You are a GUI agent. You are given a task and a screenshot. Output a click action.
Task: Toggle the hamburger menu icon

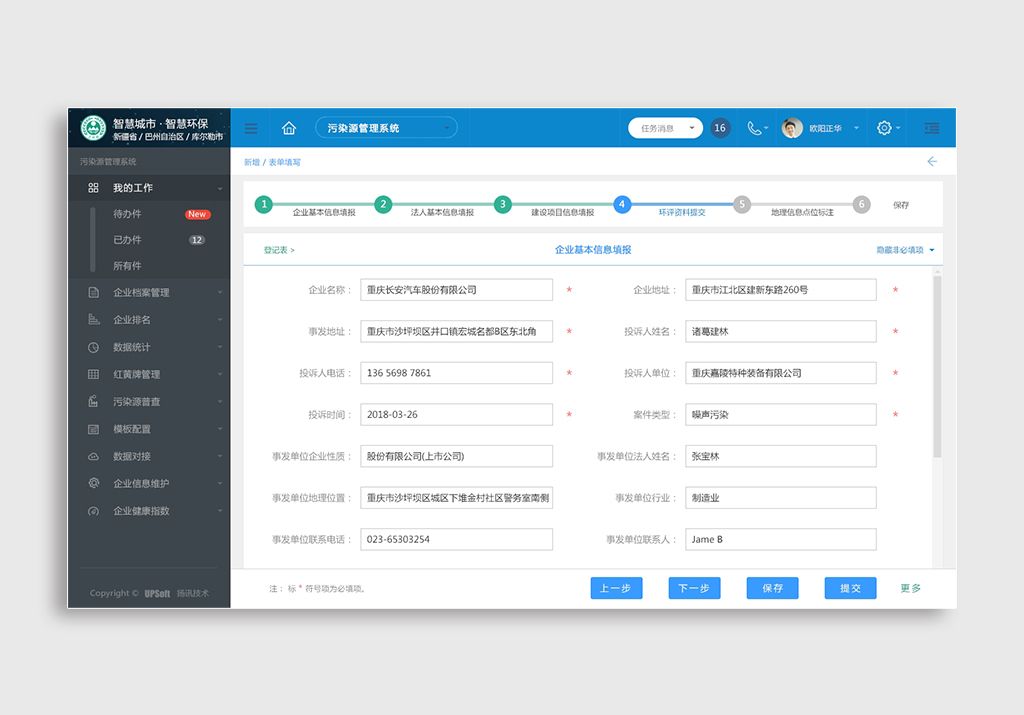pos(251,128)
